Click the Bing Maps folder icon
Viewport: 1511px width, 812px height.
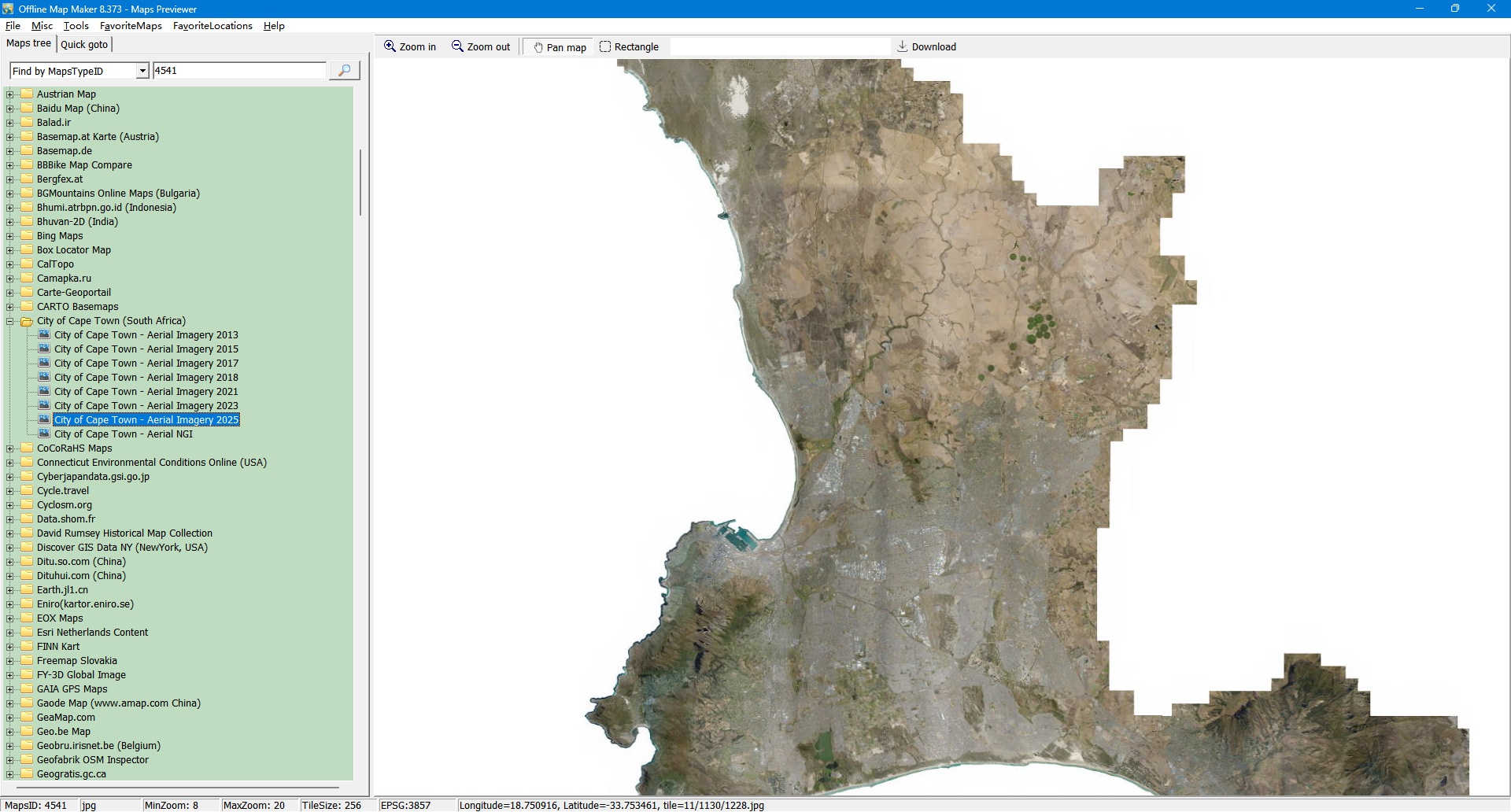[x=27, y=236]
